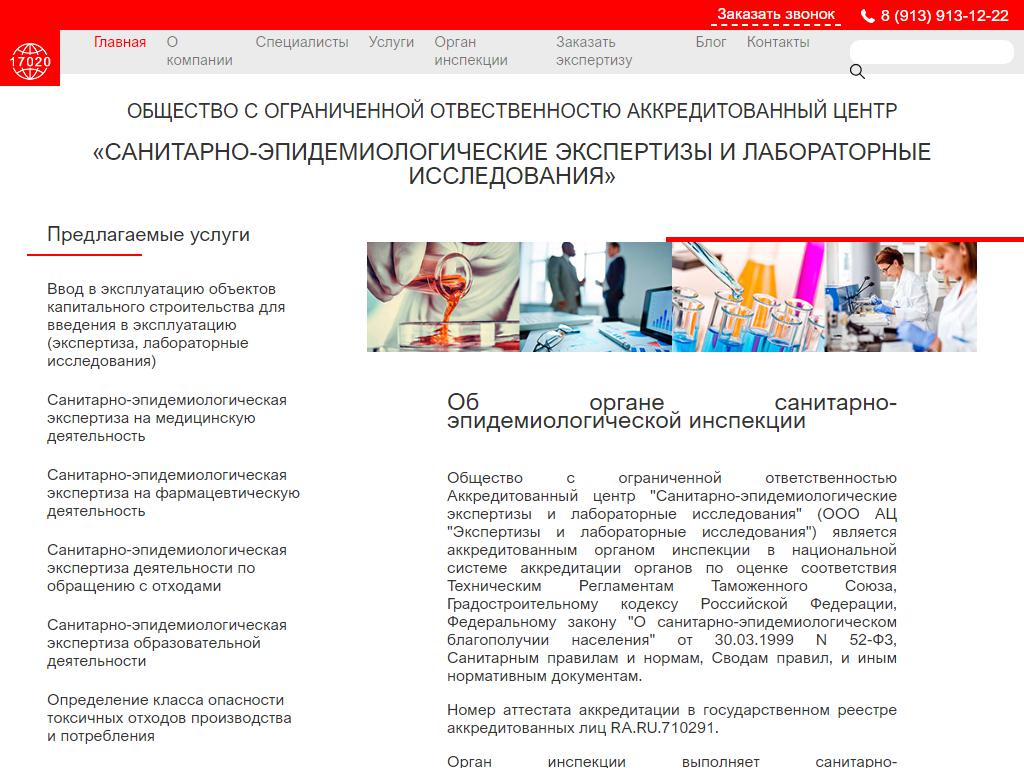Go to the Специалисты section
Screen dimensions: 1024x768
coord(302,42)
